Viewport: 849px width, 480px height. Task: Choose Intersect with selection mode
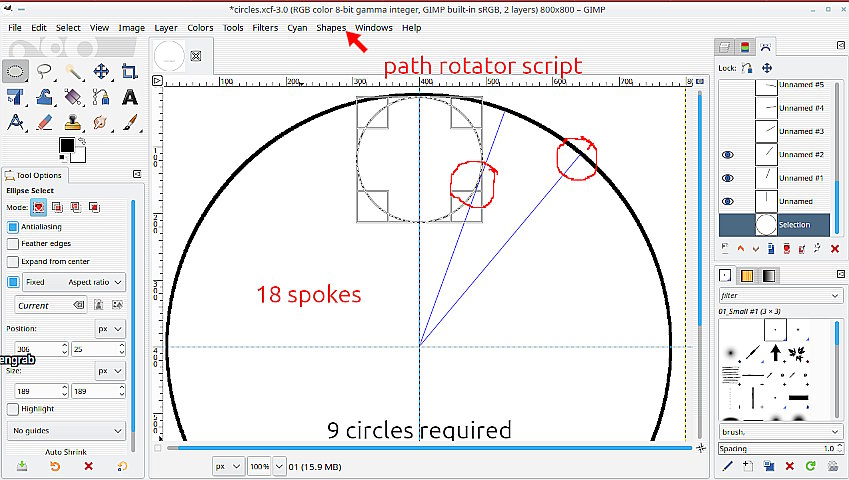click(94, 207)
